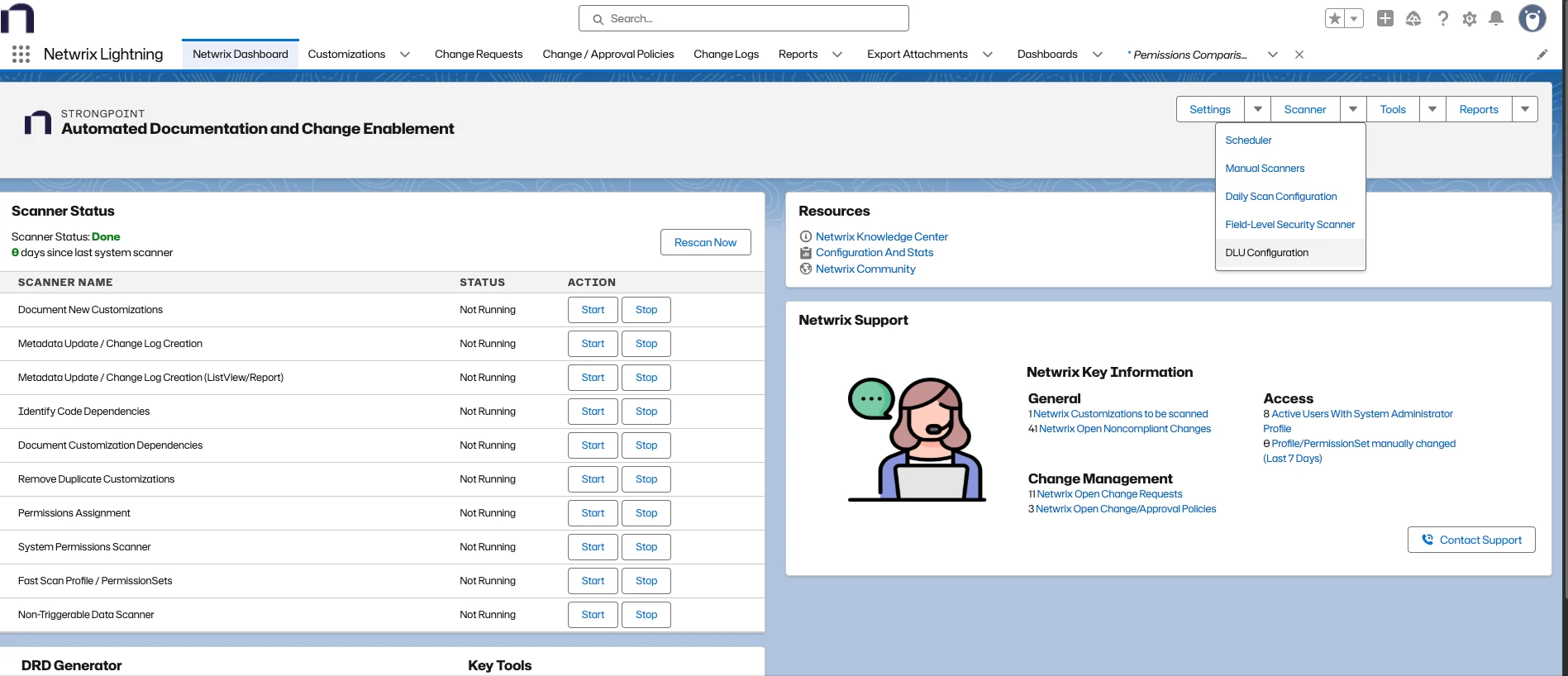Open the Netwrix Knowledge Center link
Image resolution: width=1568 pixels, height=676 pixels.
coord(882,237)
